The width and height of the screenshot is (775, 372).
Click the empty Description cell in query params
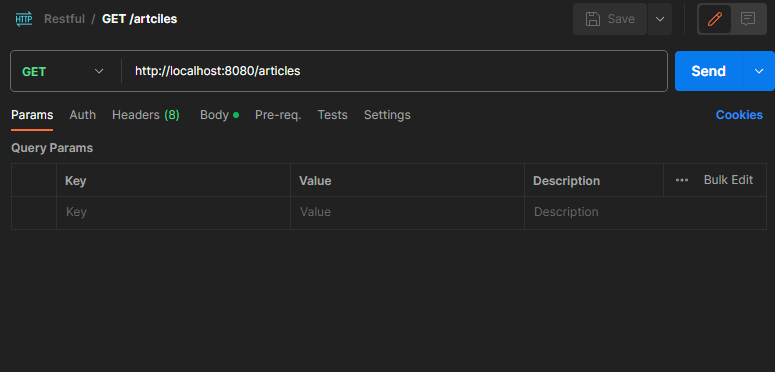click(x=646, y=212)
